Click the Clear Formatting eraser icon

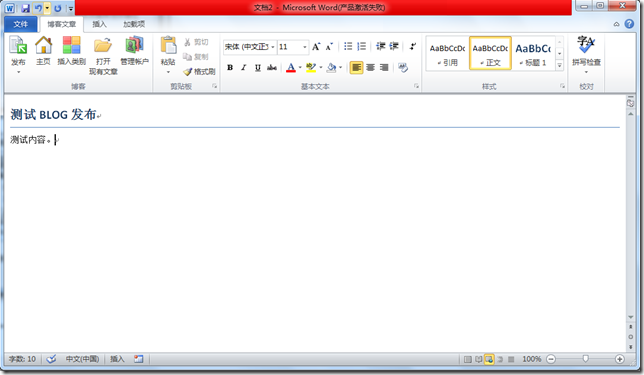[x=403, y=68]
